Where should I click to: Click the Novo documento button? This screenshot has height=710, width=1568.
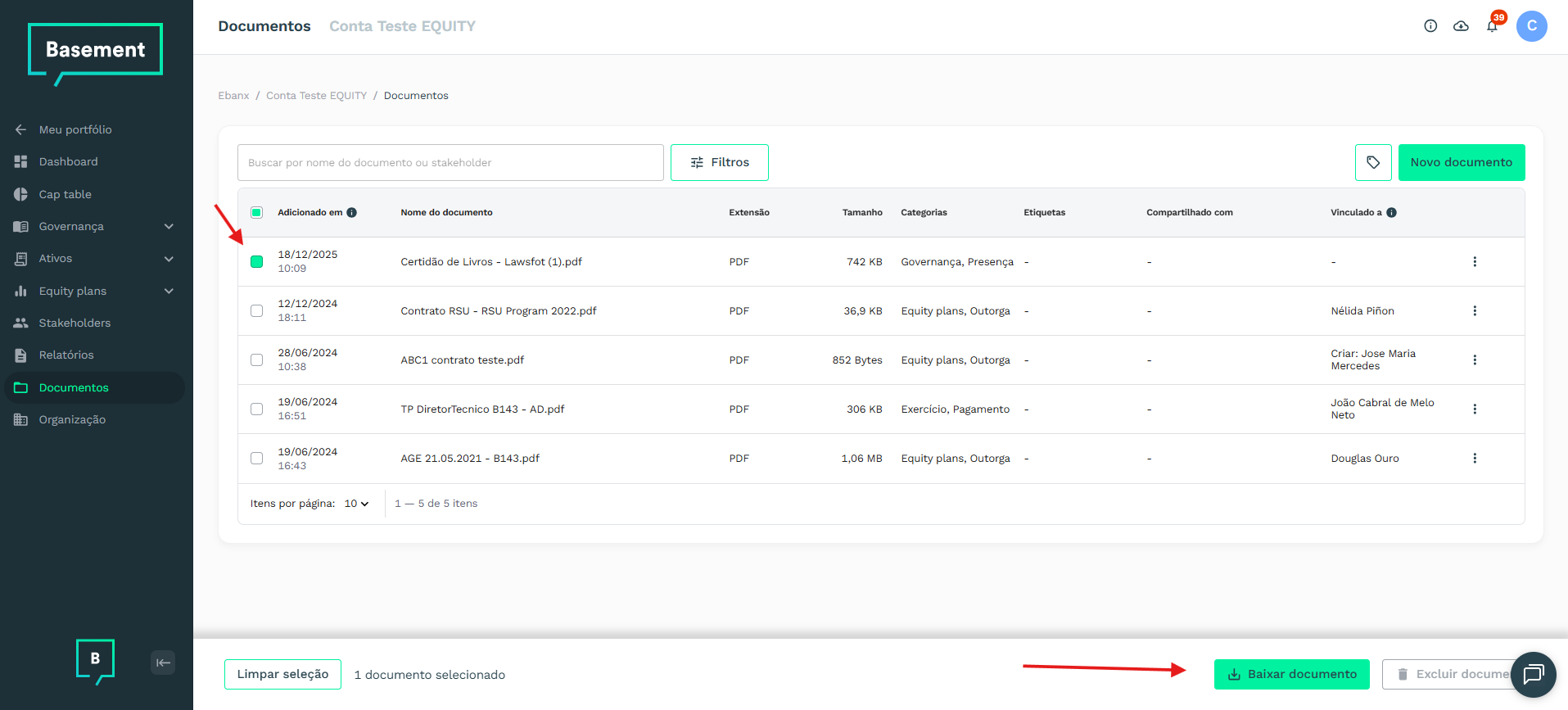(x=1461, y=162)
